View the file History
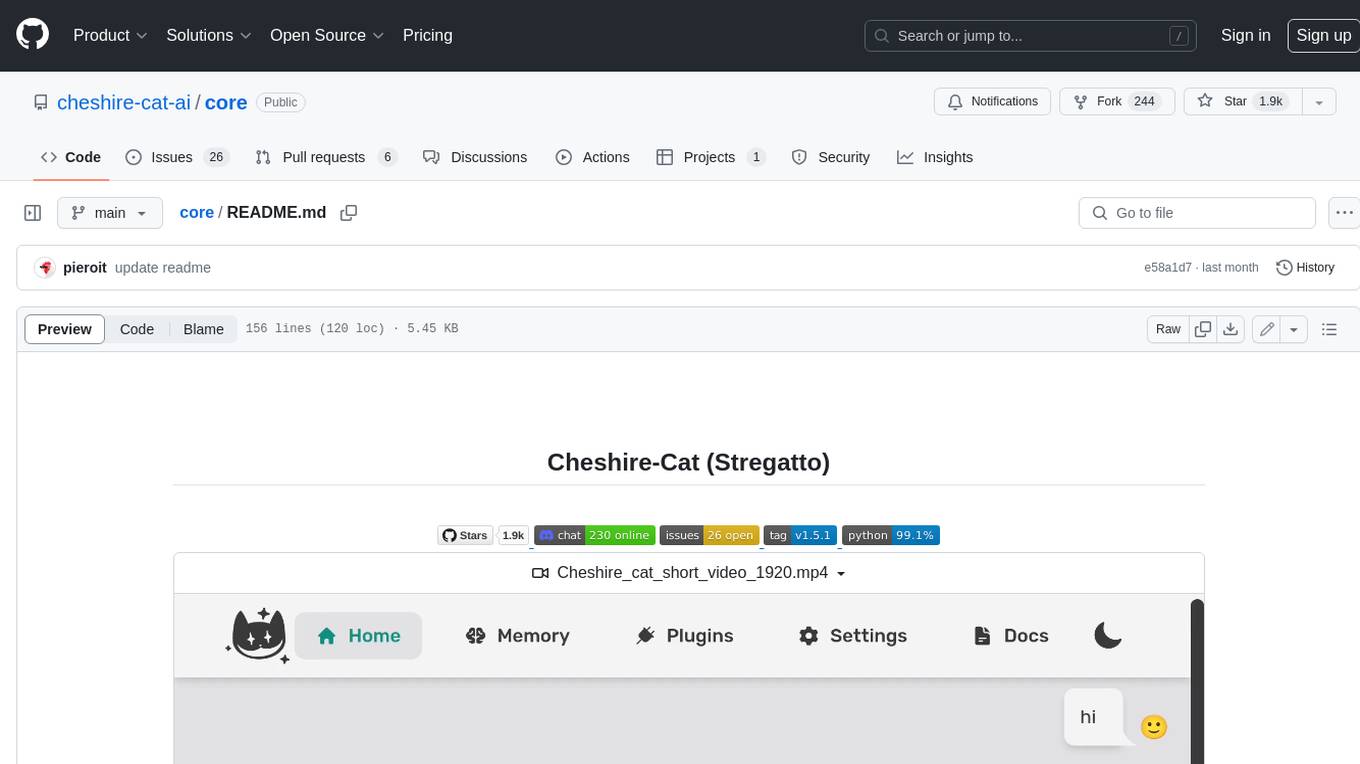 pos(1306,268)
